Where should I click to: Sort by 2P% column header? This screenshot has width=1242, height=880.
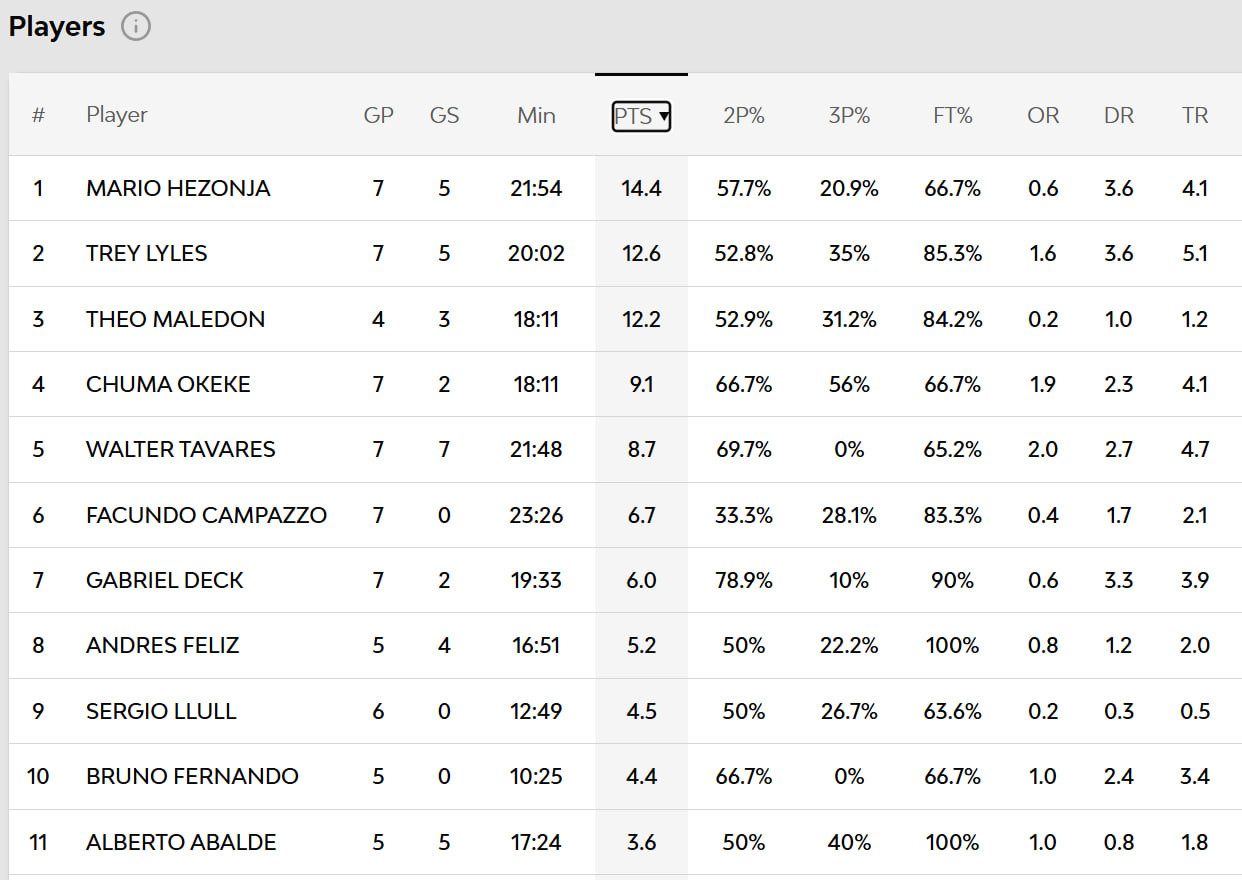click(x=743, y=116)
